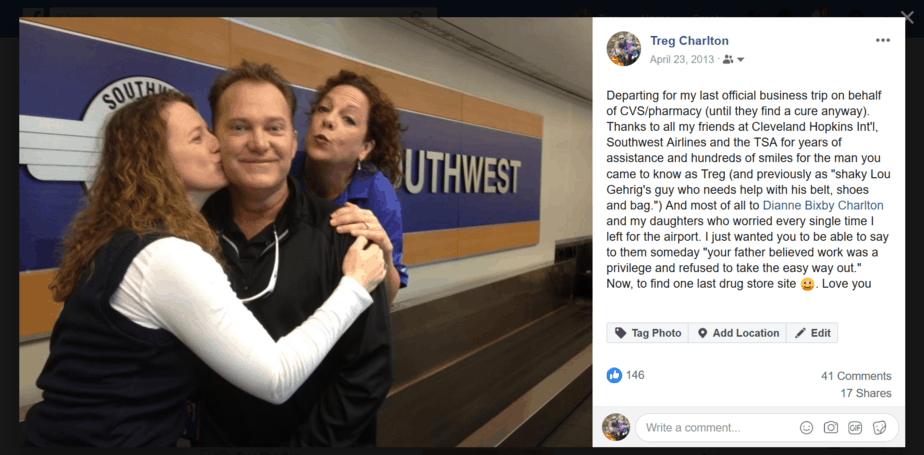View the 41 Comments
The width and height of the screenshot is (924, 455).
pos(856,376)
